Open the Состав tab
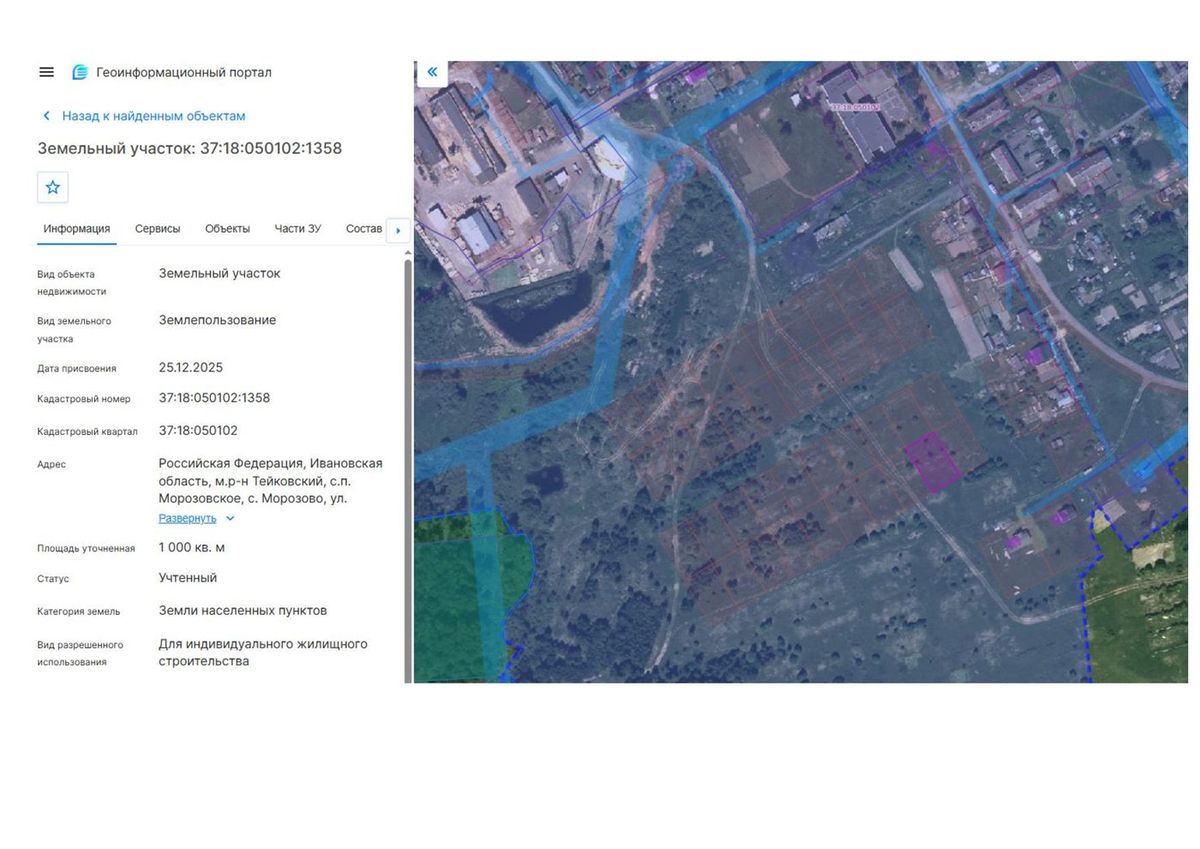 (x=364, y=229)
